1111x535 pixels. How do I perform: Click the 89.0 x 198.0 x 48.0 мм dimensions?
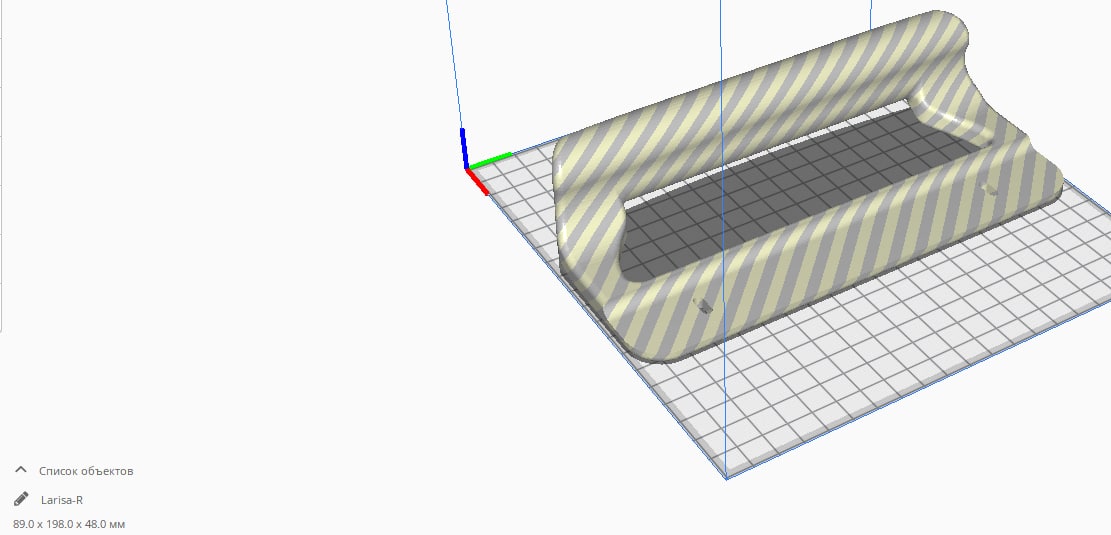pos(69,524)
